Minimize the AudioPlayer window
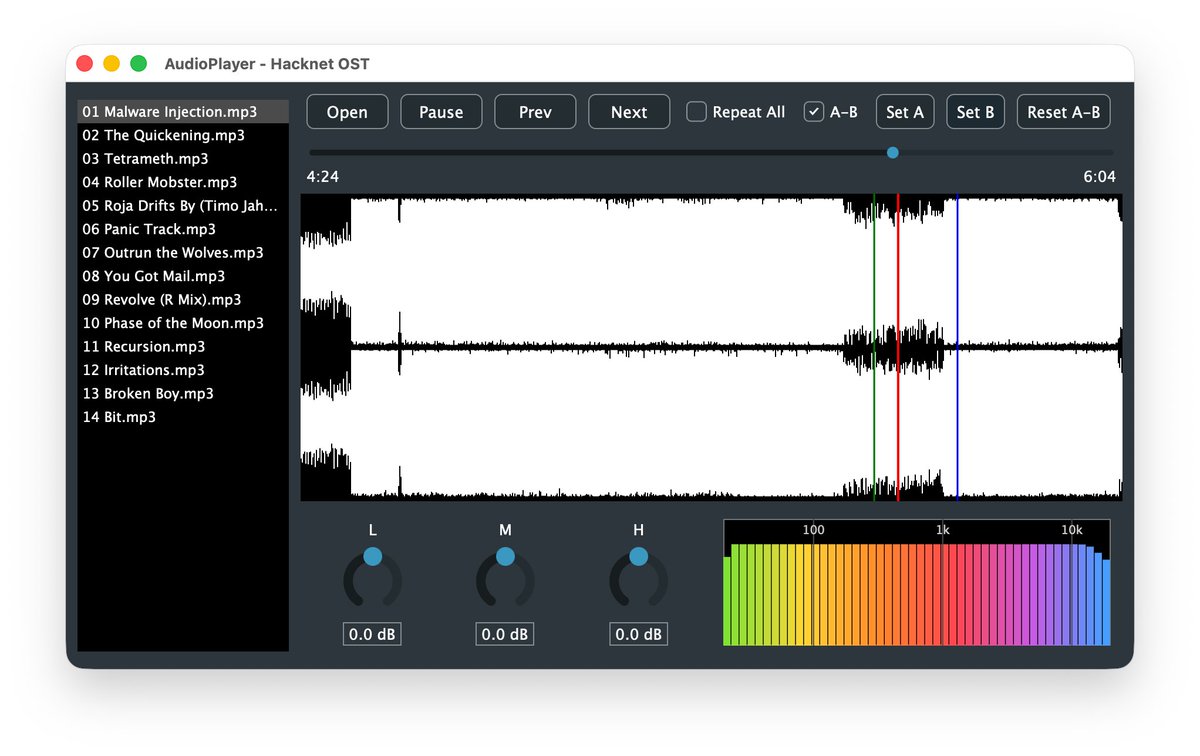The width and height of the screenshot is (1200, 756). pos(112,64)
